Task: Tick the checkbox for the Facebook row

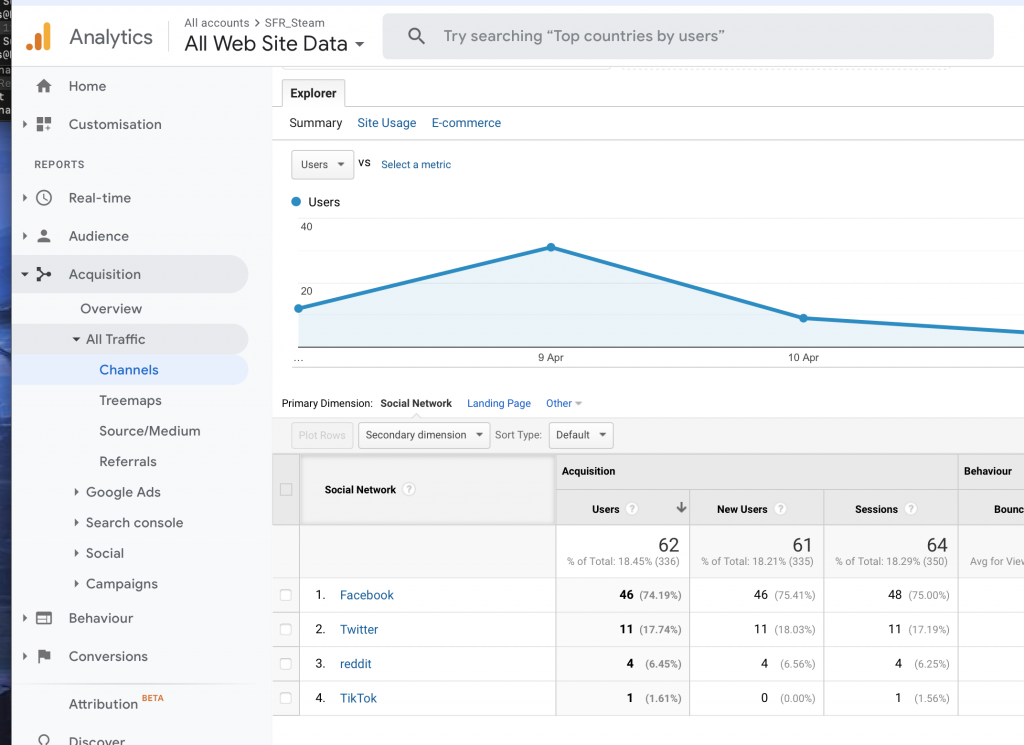Action: (x=286, y=595)
